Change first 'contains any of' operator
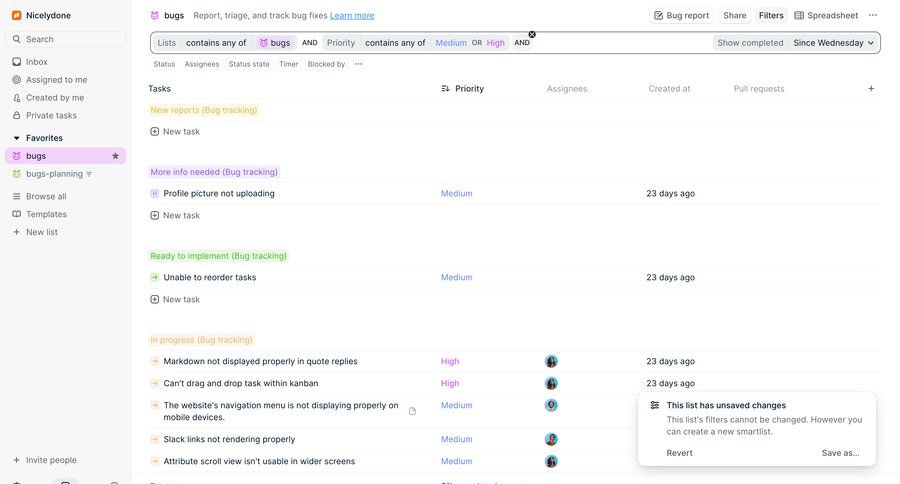Image resolution: width=900 pixels, height=484 pixels. click(x=216, y=42)
